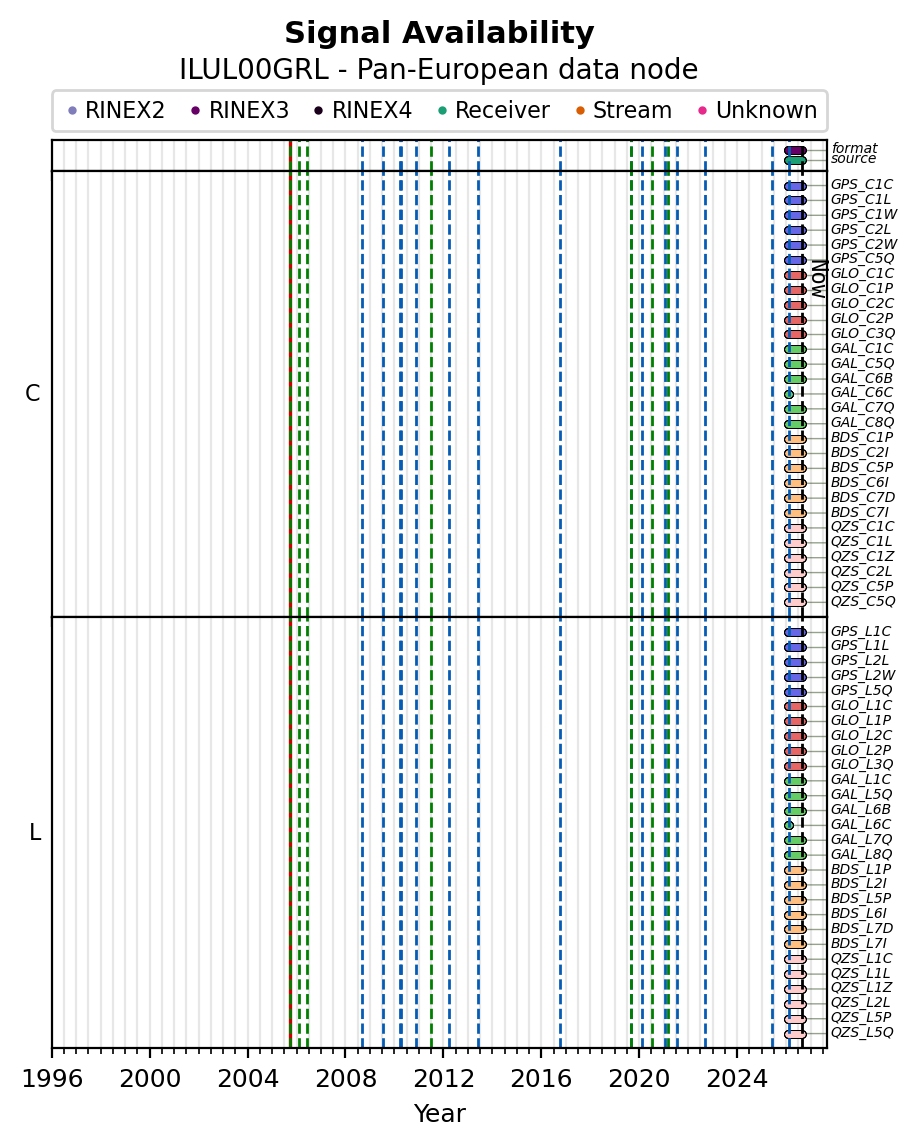Select the format row label
Image resolution: width=918 pixels, height=1147 pixels.
[x=854, y=148]
